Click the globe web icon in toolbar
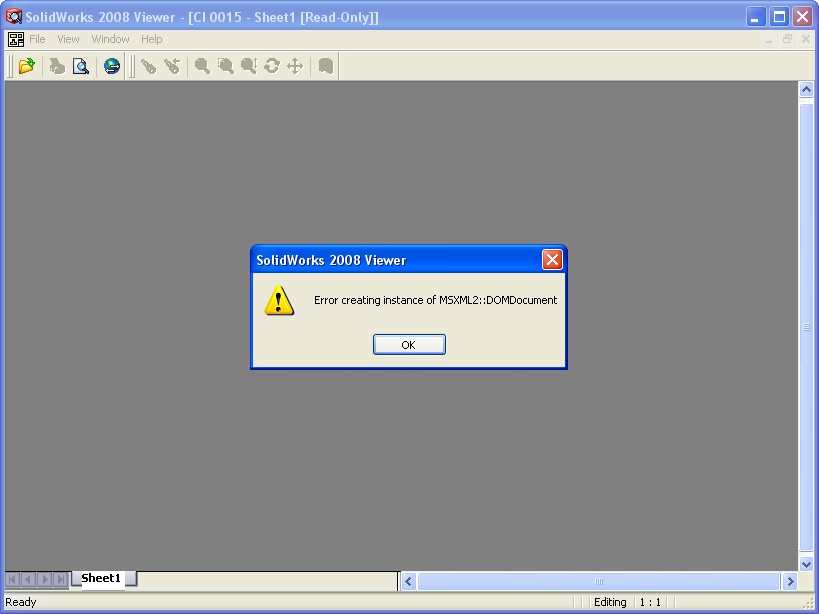The width and height of the screenshot is (819, 614). pyautogui.click(x=112, y=66)
